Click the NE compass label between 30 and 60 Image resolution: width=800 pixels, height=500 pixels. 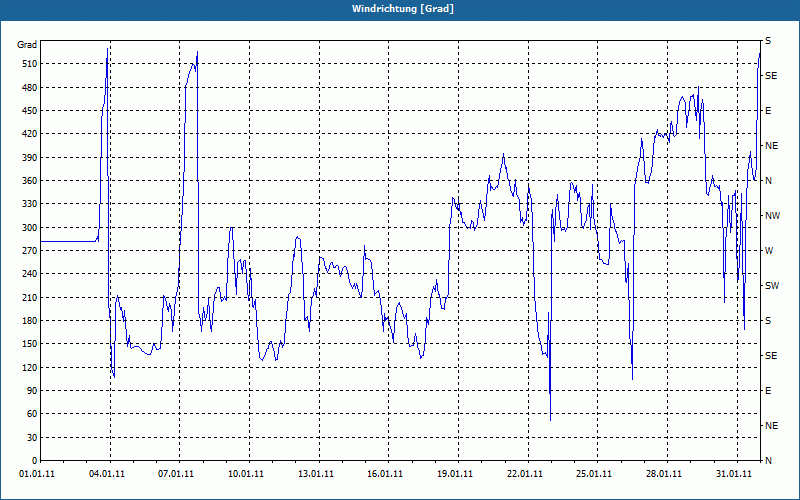coord(771,426)
